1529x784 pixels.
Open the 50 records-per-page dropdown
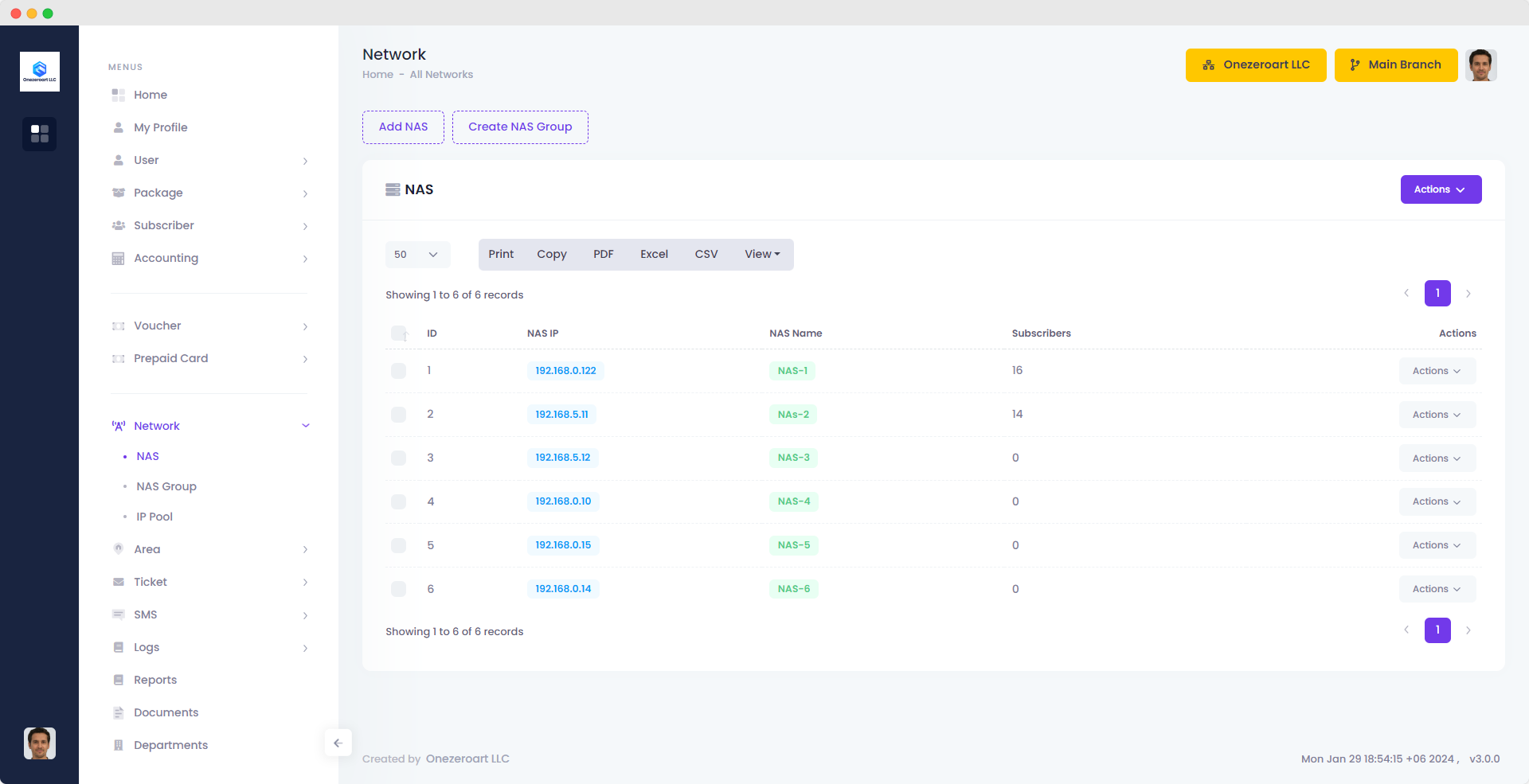pos(417,255)
